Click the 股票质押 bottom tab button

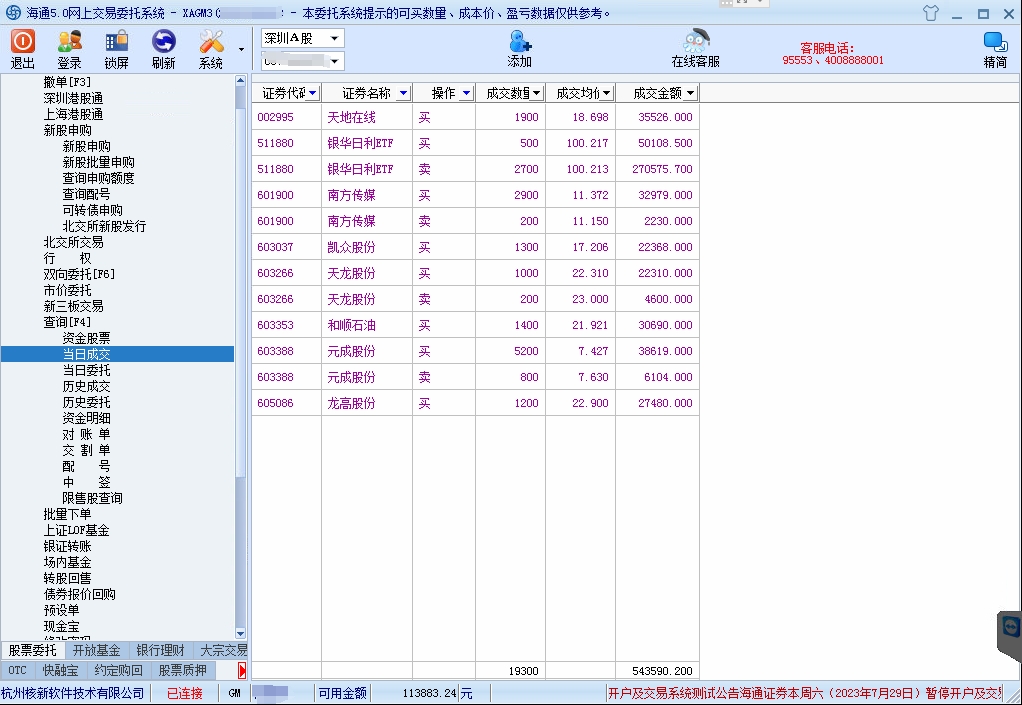click(182, 670)
